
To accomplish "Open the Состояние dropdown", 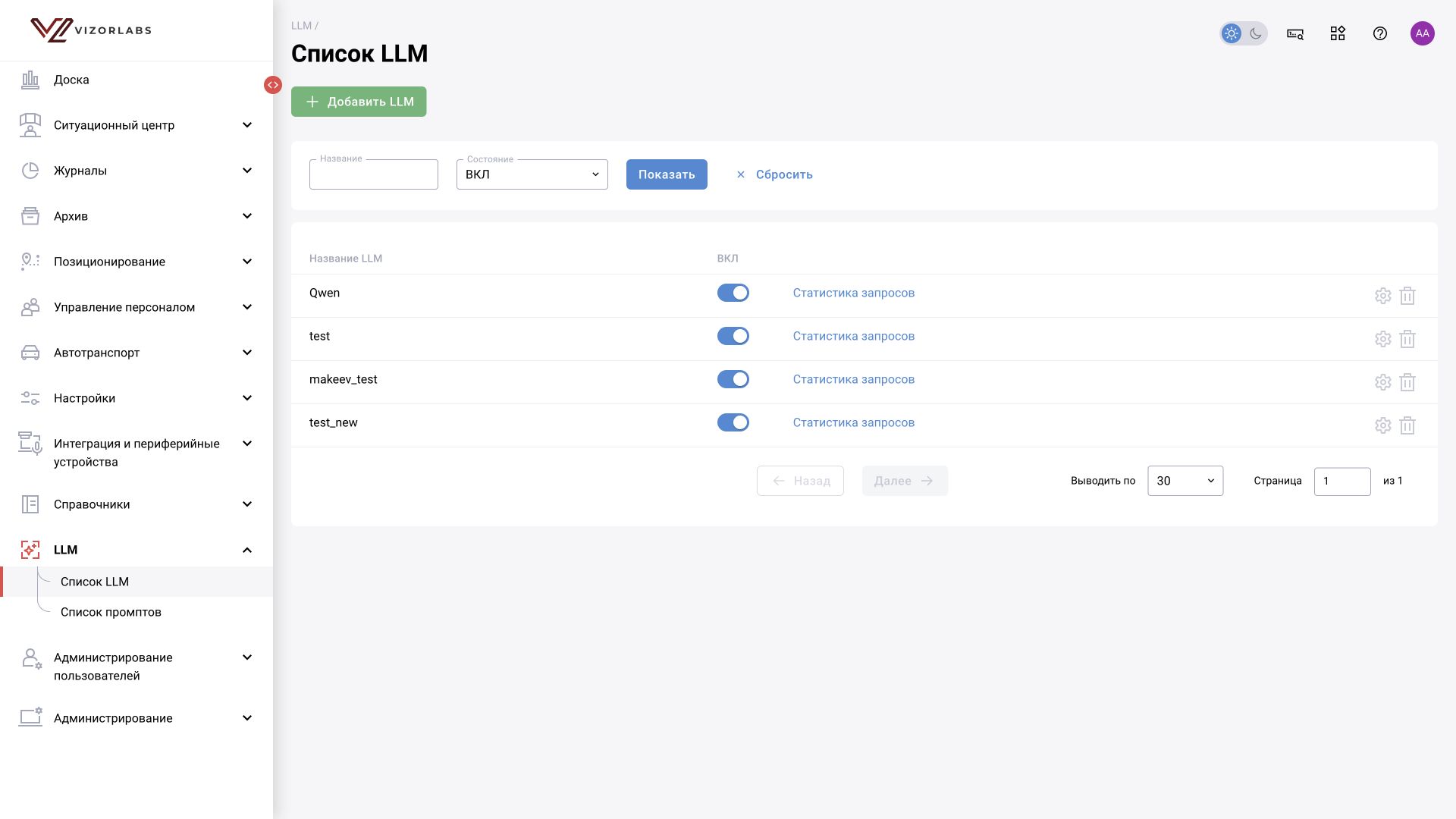I will tap(532, 174).
